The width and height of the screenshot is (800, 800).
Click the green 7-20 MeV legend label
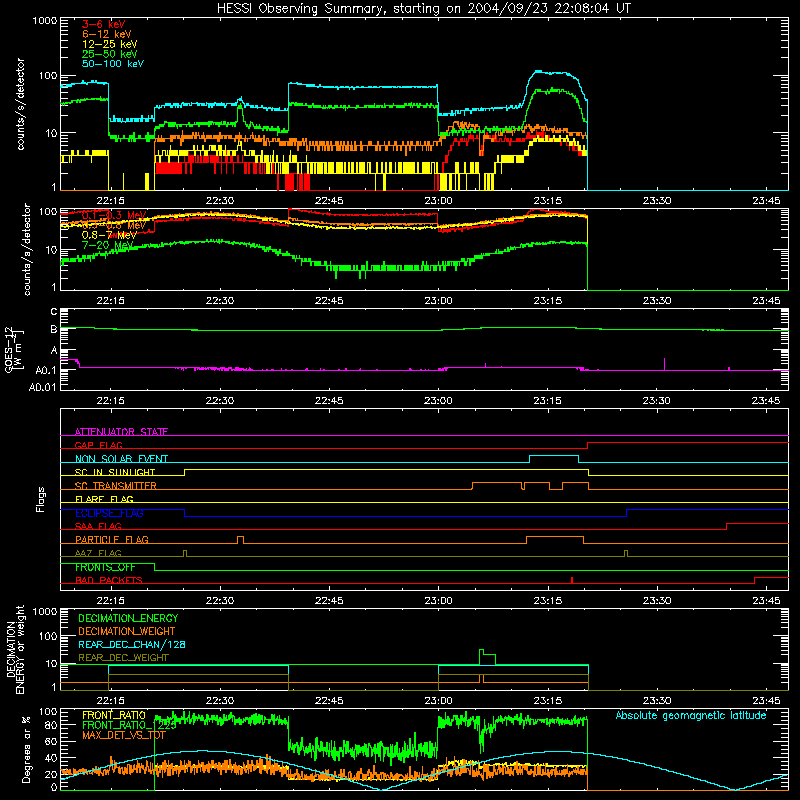click(107, 245)
